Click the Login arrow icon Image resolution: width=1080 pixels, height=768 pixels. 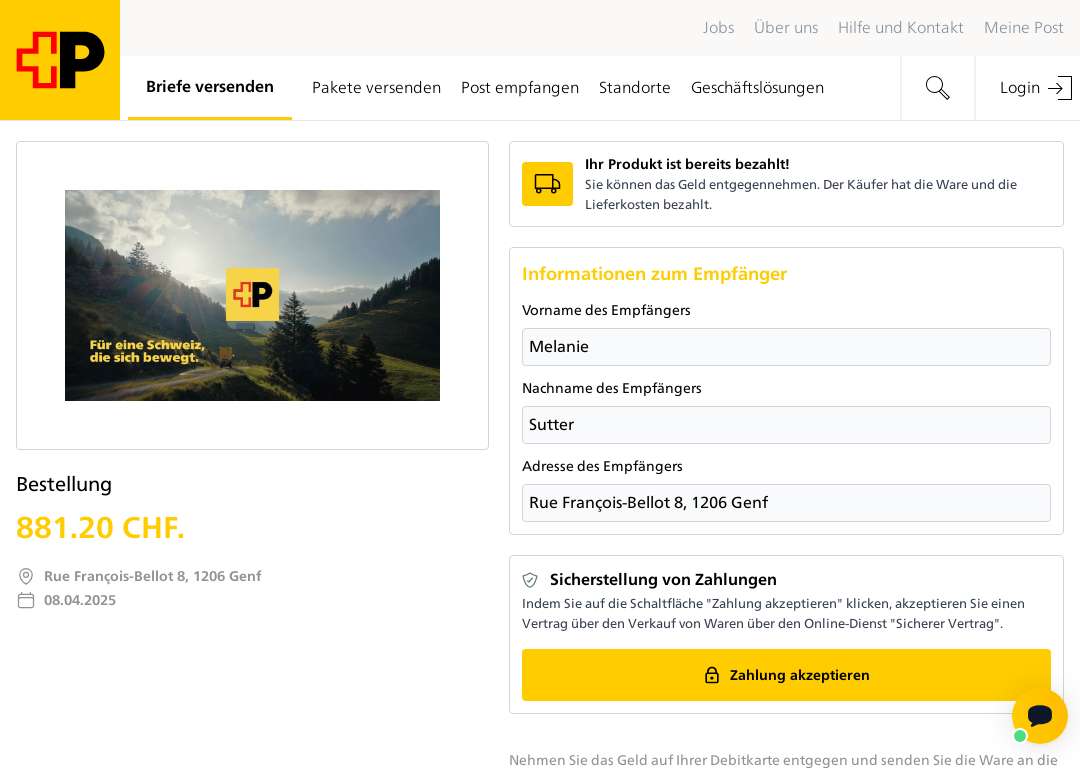pyautogui.click(x=1059, y=88)
